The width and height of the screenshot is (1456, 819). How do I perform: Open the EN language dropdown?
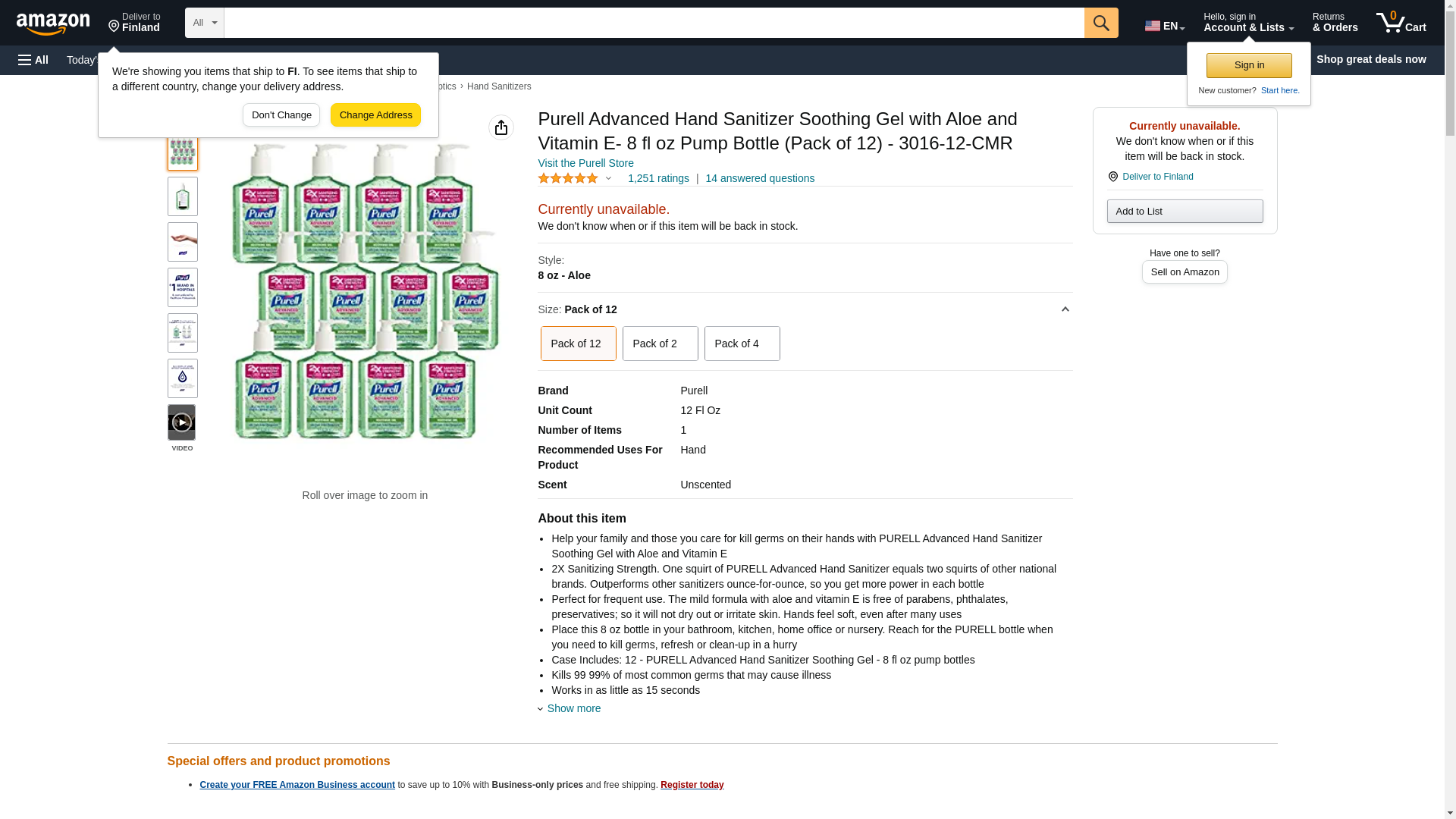(1164, 26)
